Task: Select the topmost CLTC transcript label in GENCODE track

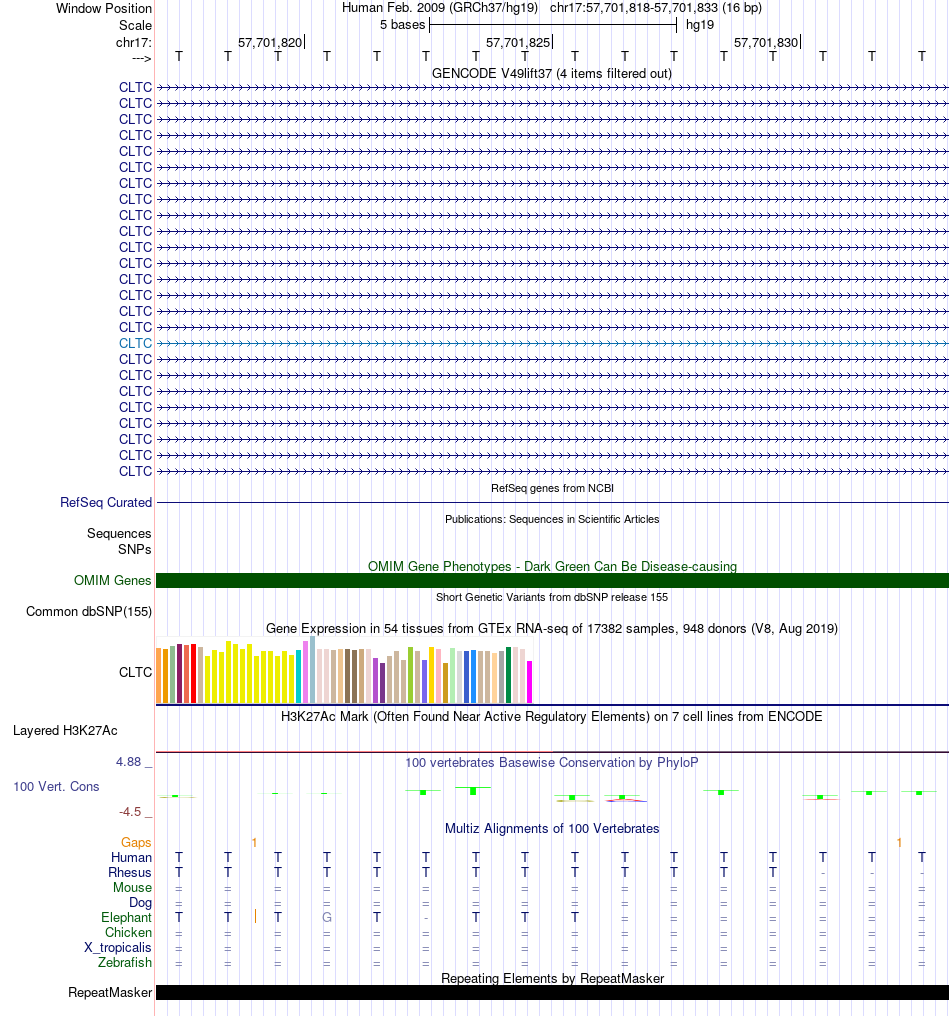Action: click(135, 87)
